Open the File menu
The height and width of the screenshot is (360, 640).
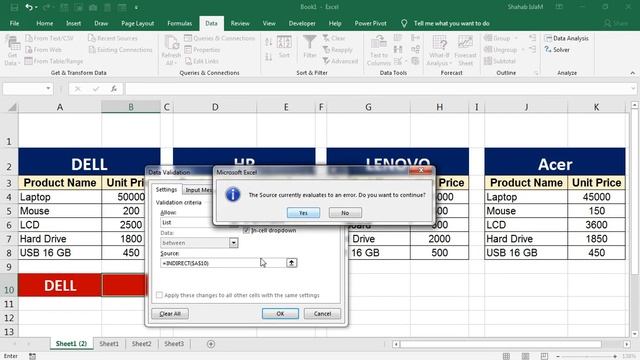[14, 23]
